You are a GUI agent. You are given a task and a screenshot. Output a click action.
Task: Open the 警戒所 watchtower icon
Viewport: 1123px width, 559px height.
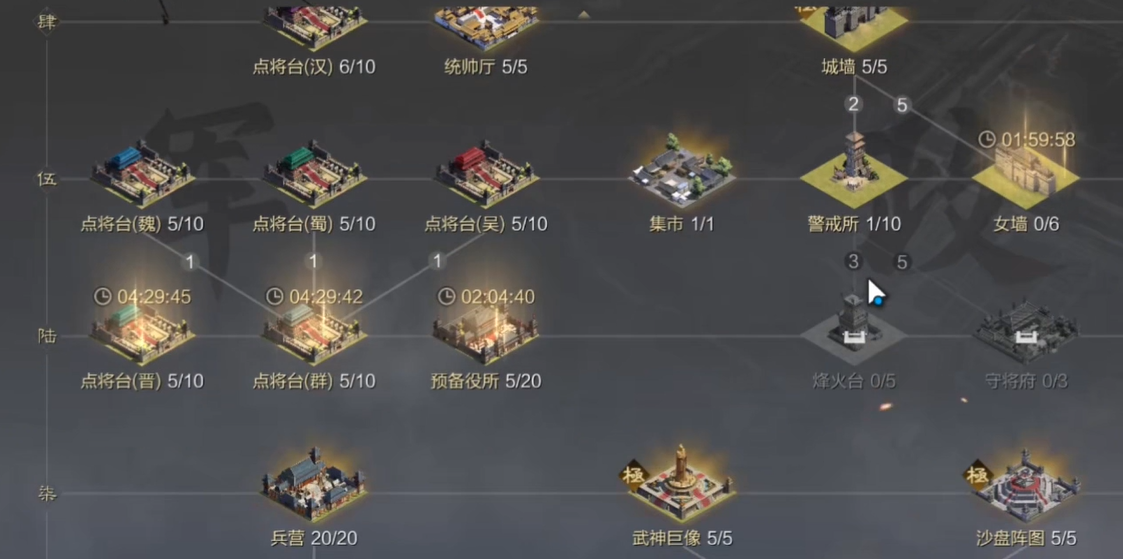[853, 168]
